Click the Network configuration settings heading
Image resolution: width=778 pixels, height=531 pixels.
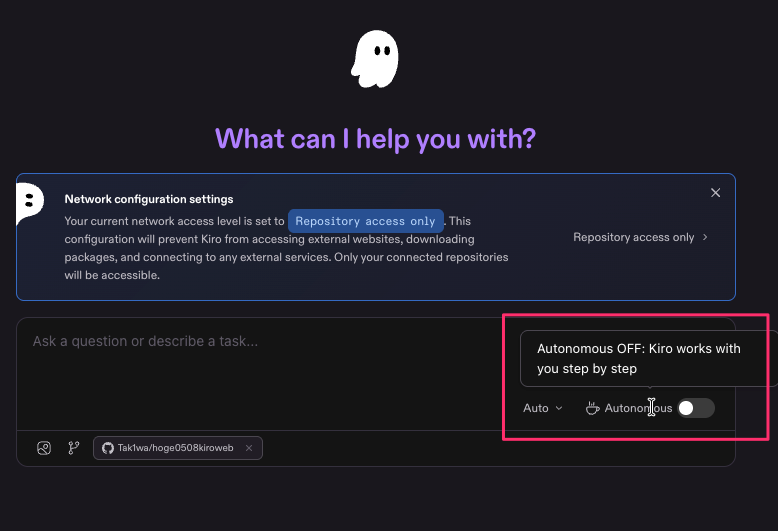click(149, 199)
